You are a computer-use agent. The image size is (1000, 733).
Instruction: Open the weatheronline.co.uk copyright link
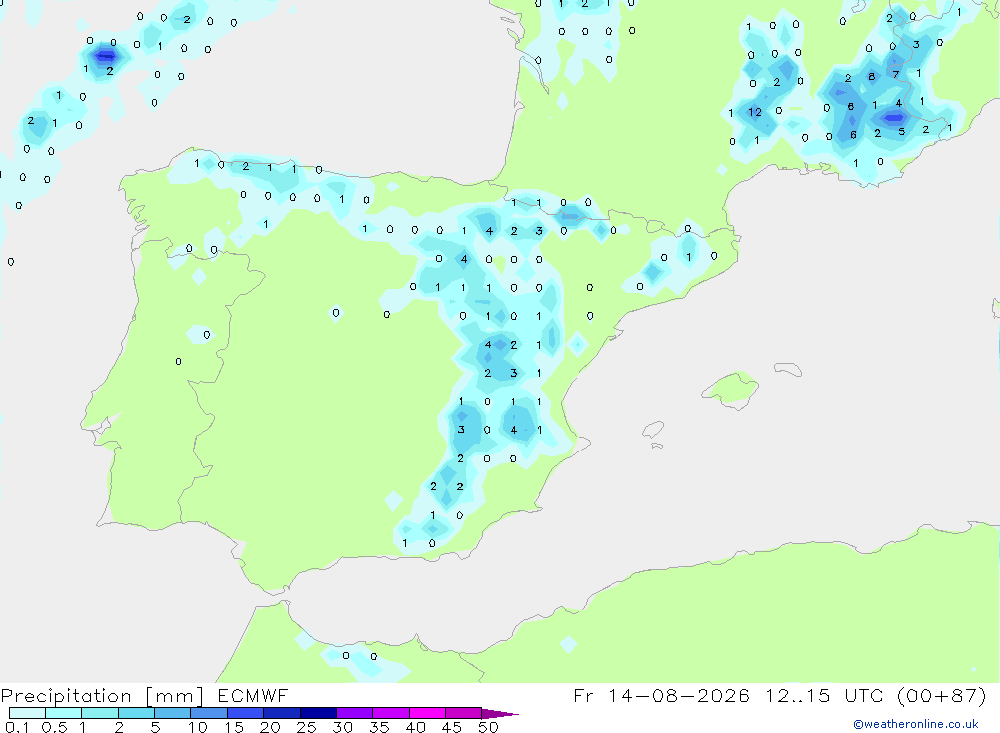[916, 724]
